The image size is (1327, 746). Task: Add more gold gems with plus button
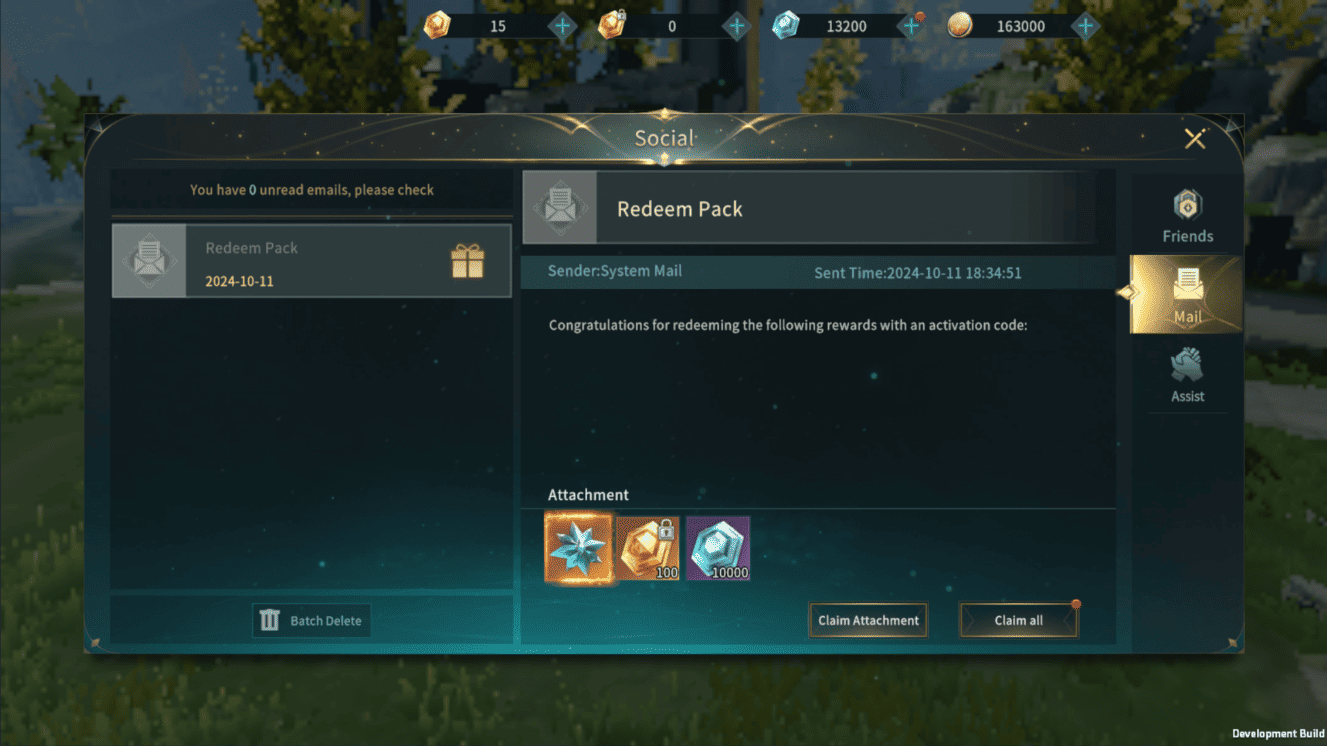[x=563, y=26]
